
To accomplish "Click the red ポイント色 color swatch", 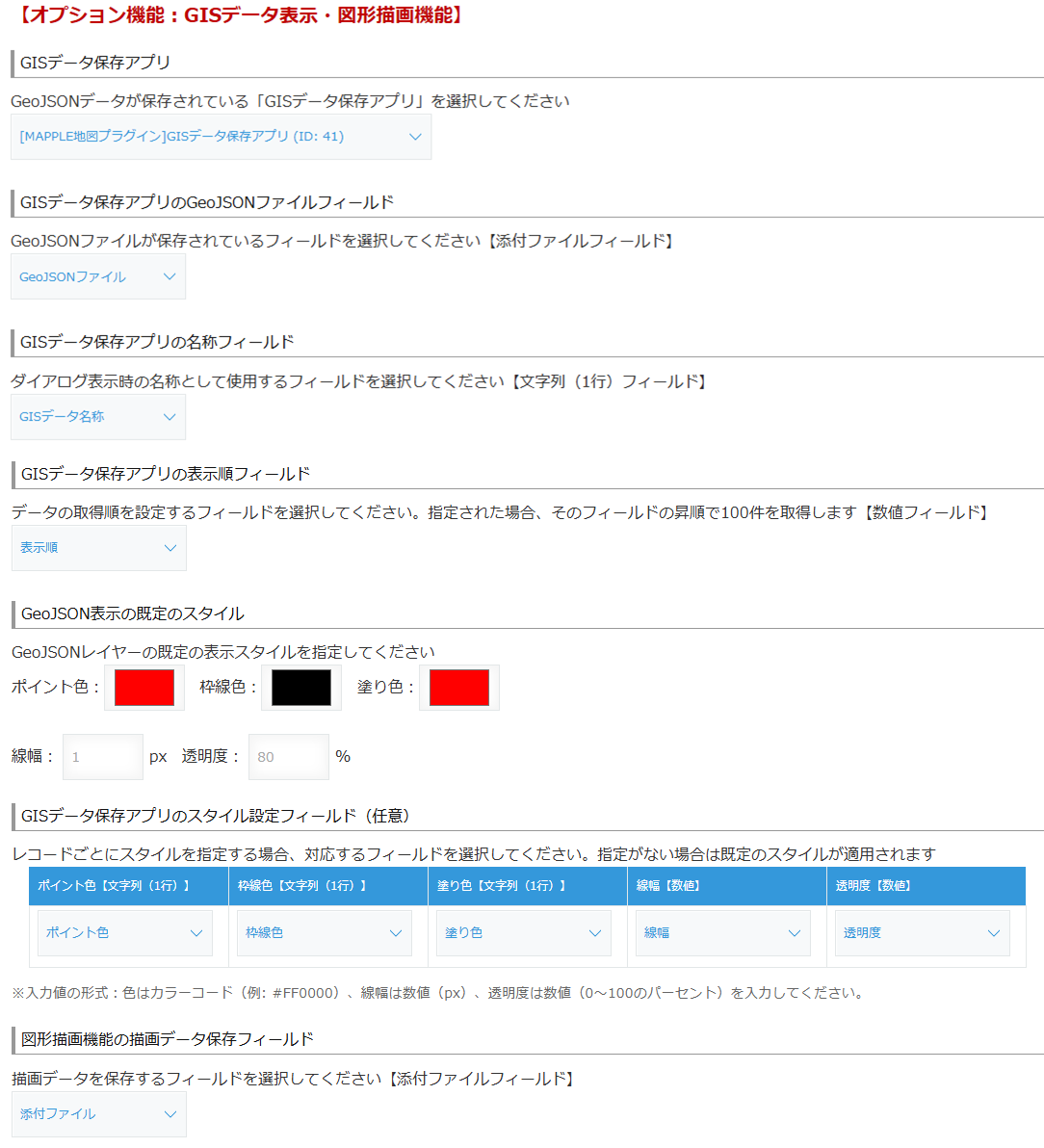I will (144, 687).
